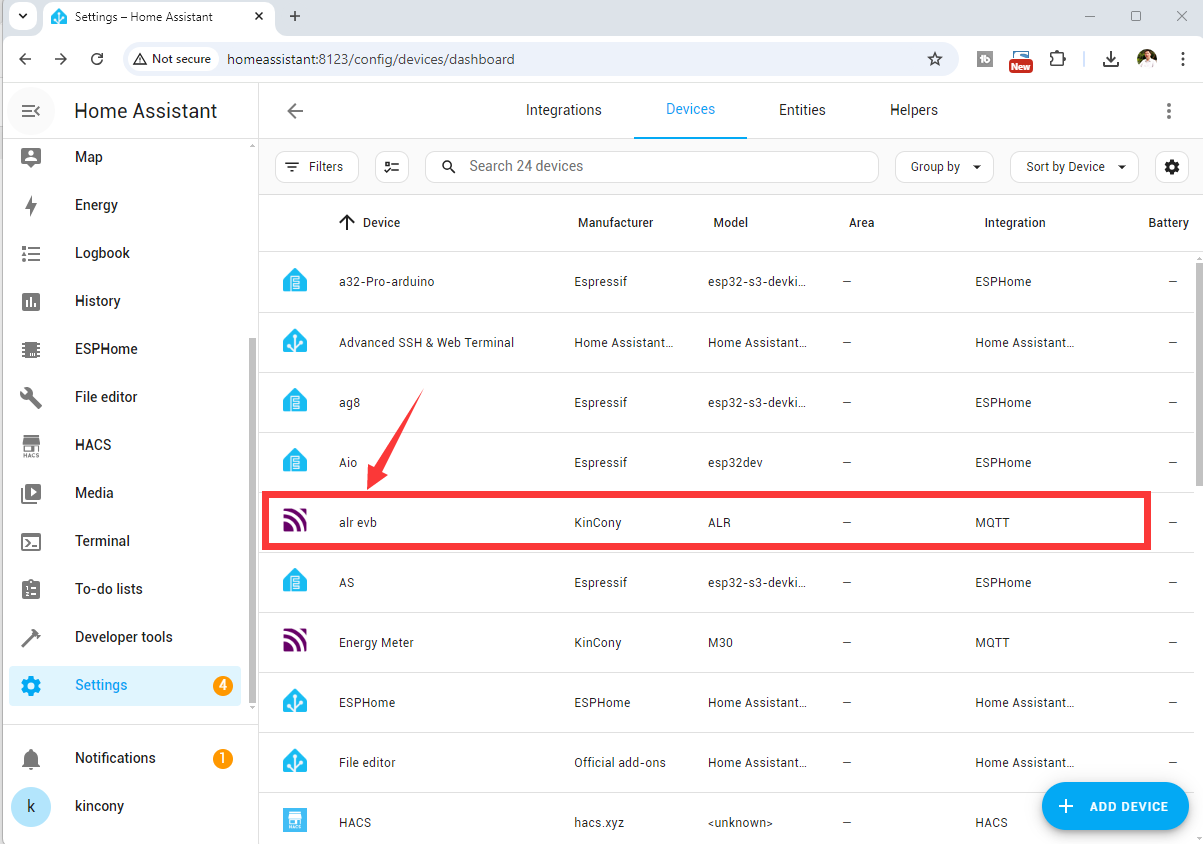Expand the Group by dropdown
Image resolution: width=1203 pixels, height=844 pixels.
click(944, 167)
